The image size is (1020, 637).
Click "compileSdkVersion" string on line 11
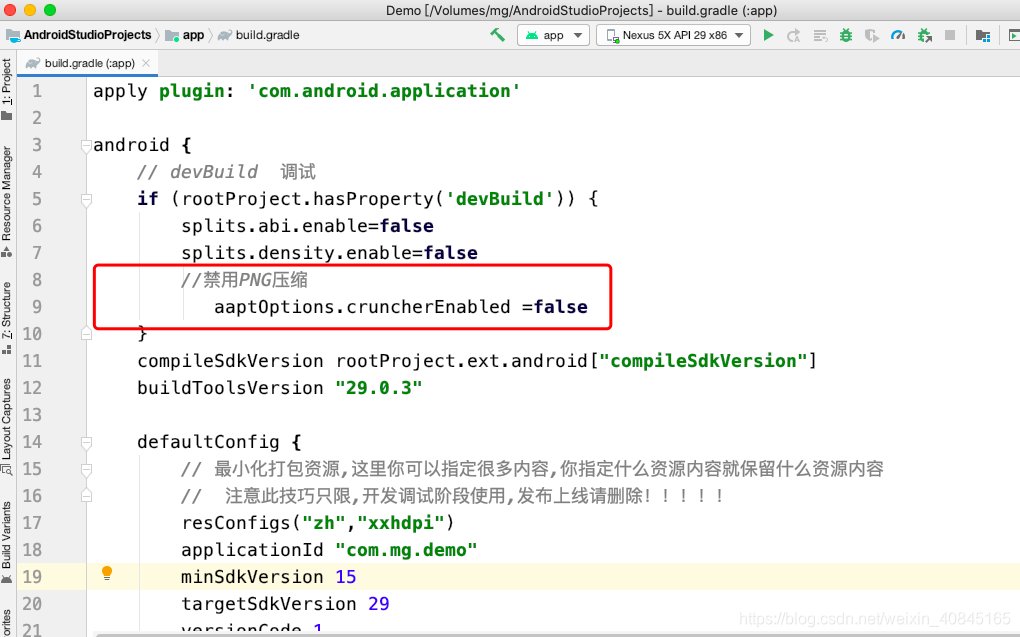(x=703, y=361)
